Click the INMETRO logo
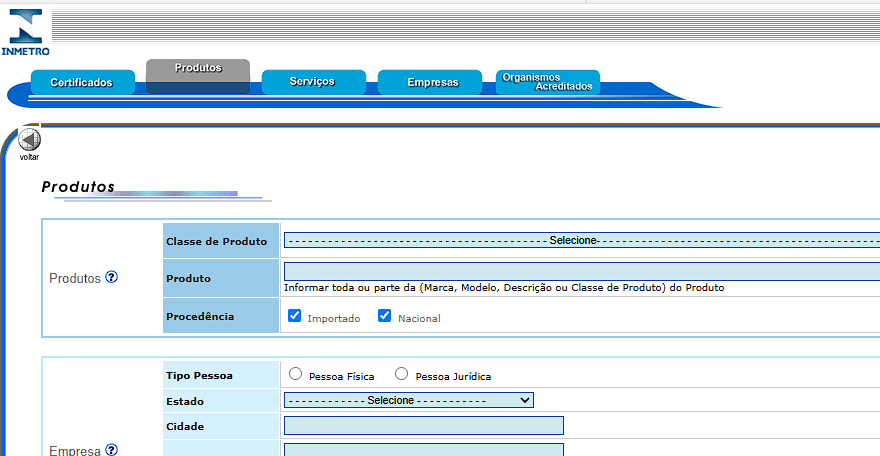The image size is (880, 456). click(25, 33)
